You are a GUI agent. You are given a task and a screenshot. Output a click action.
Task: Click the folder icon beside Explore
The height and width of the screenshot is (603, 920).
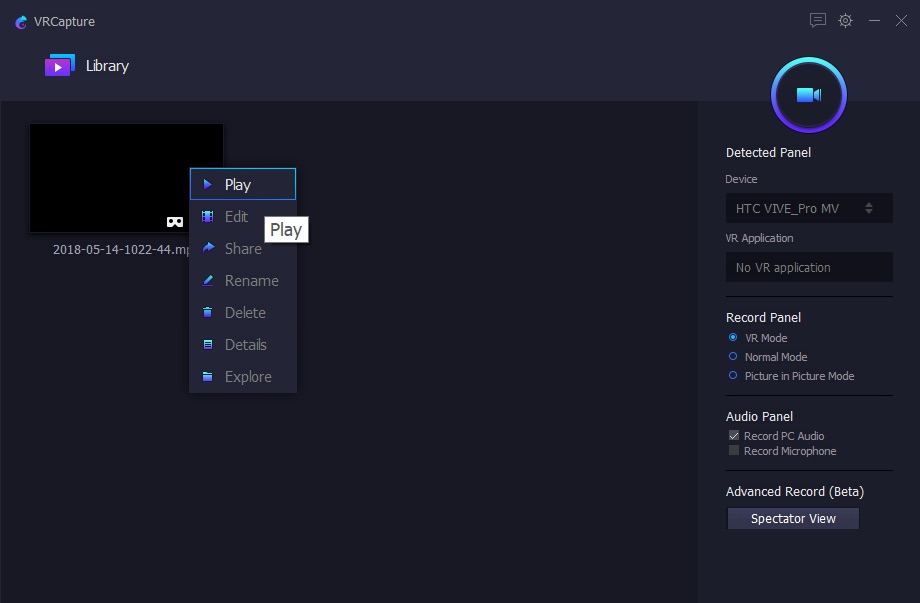tap(208, 376)
